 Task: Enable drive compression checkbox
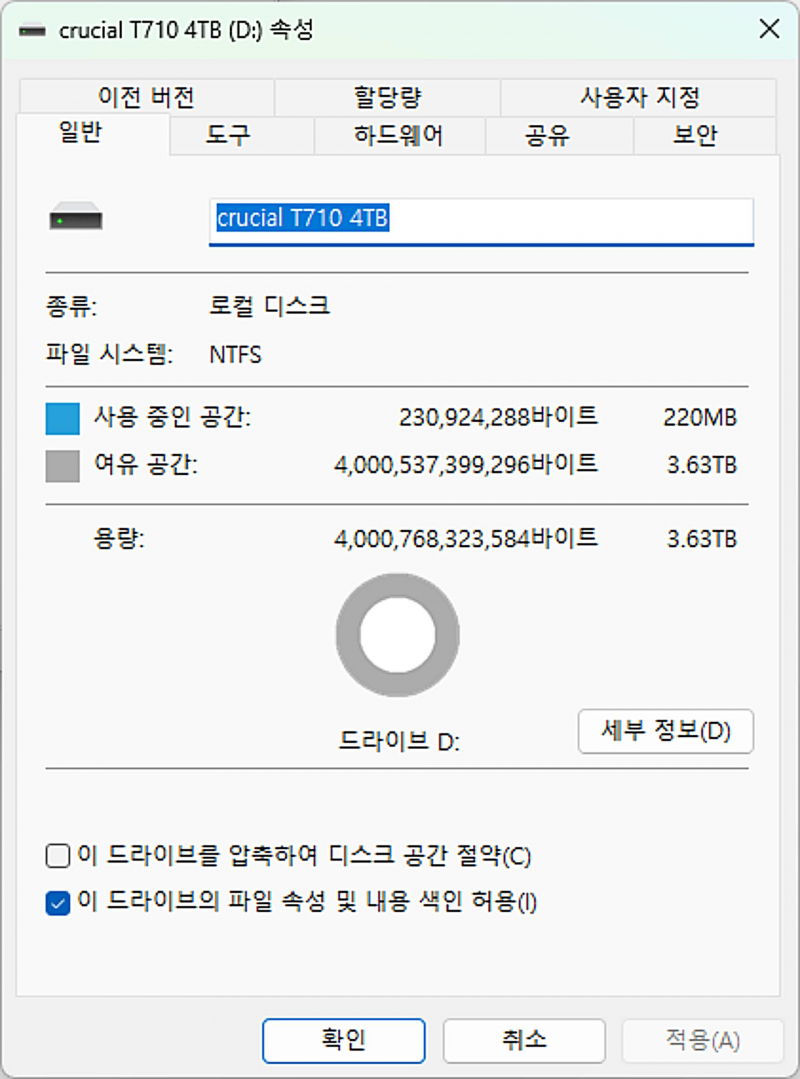58,857
